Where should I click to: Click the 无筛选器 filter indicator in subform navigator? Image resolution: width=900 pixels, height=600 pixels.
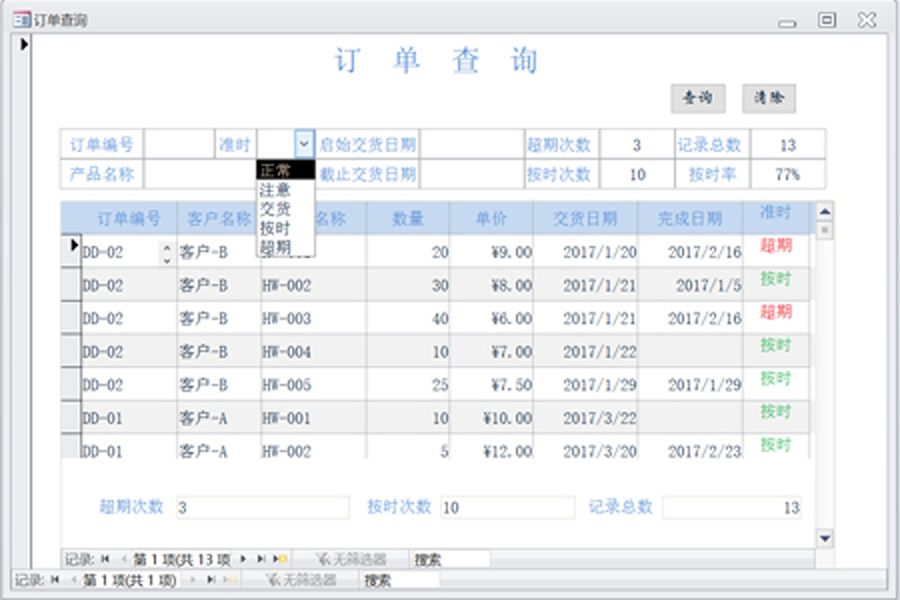350,559
